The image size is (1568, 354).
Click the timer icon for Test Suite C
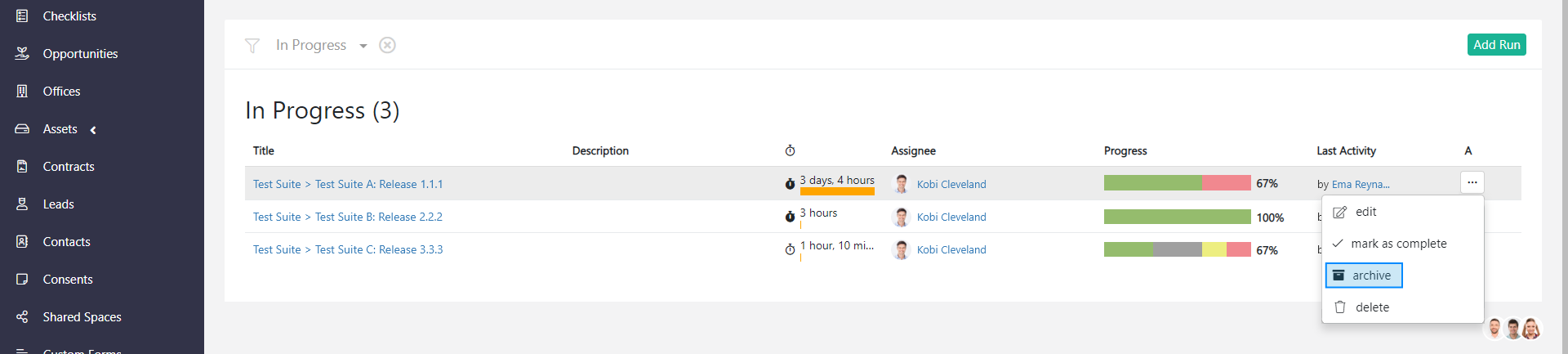coord(790,249)
